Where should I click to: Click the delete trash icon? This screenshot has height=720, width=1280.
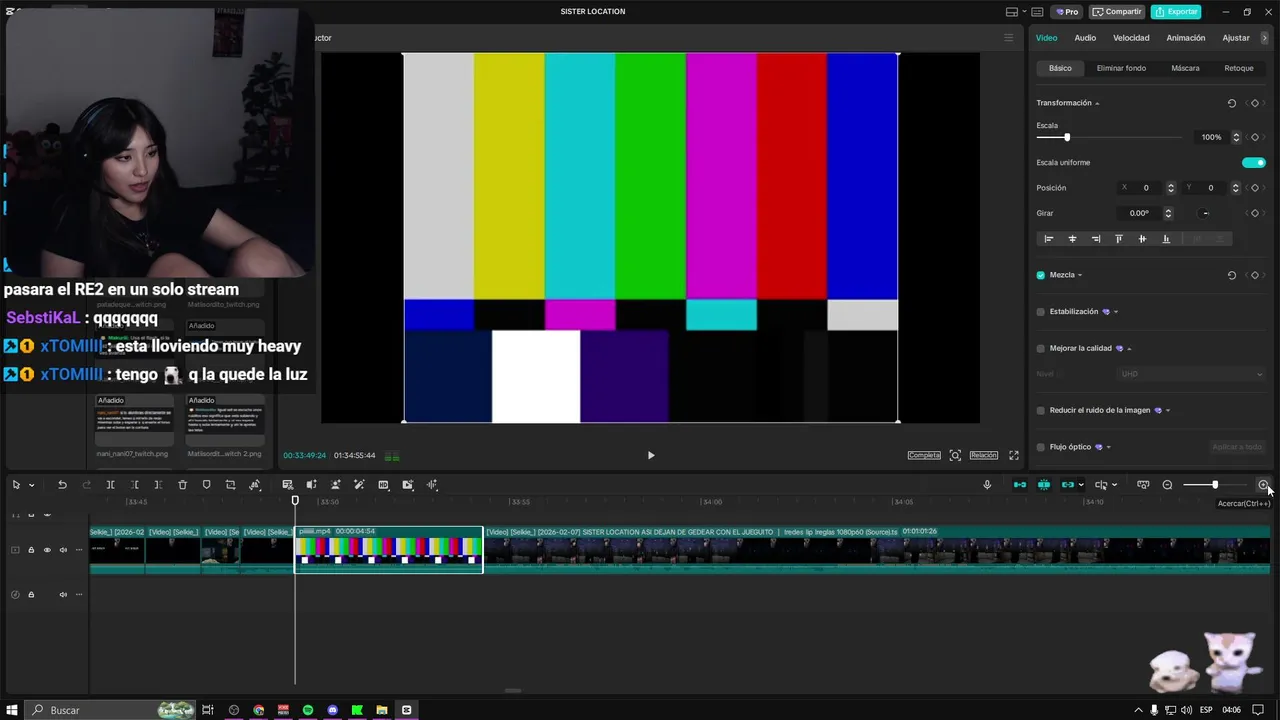(182, 485)
